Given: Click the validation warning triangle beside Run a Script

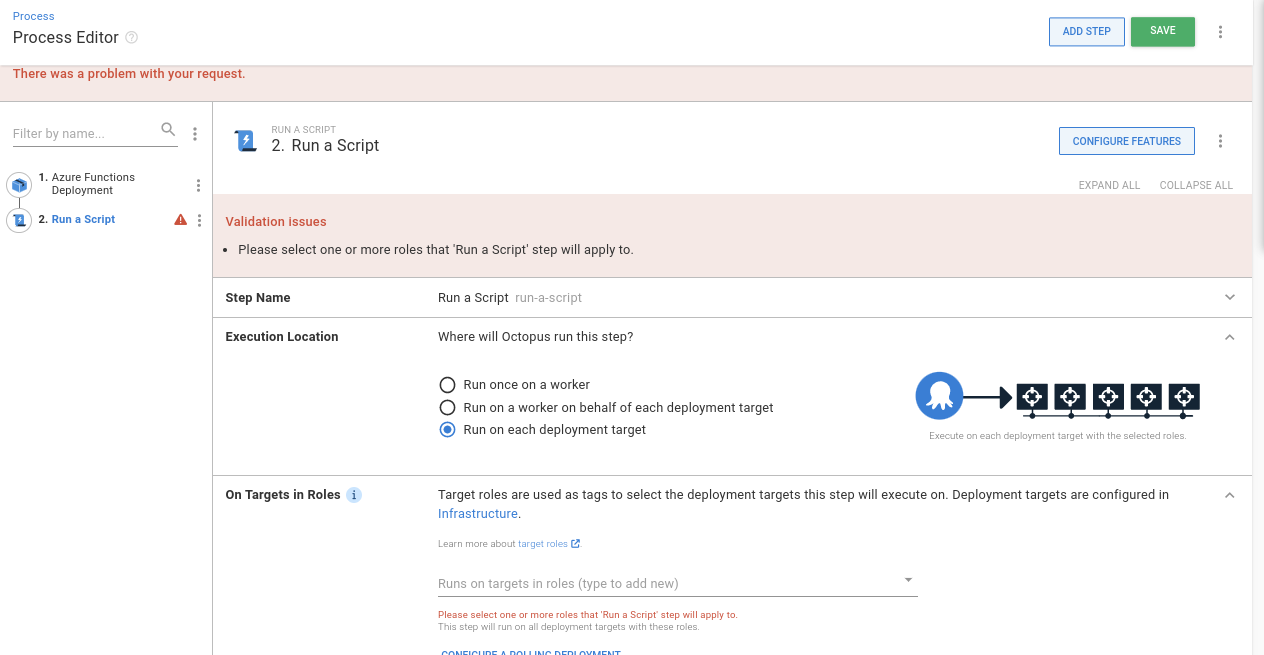Looking at the screenshot, I should coord(180,219).
